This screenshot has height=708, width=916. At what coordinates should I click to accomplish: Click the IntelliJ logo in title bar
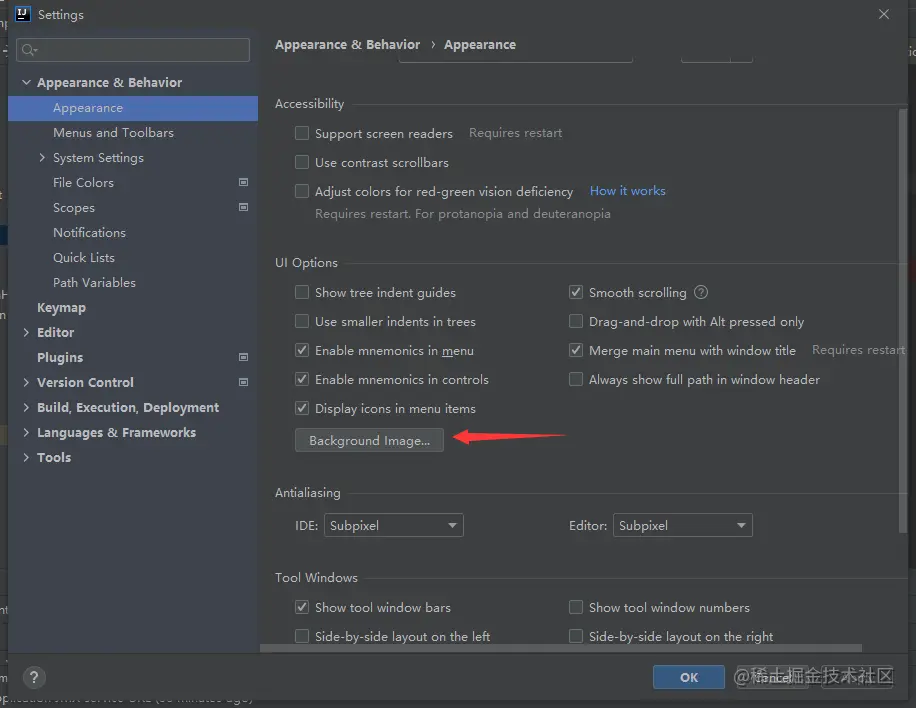tap(22, 15)
